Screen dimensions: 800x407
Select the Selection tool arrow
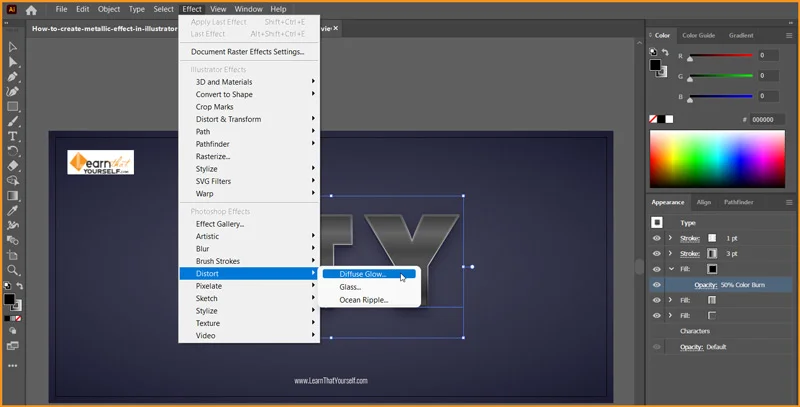point(13,47)
